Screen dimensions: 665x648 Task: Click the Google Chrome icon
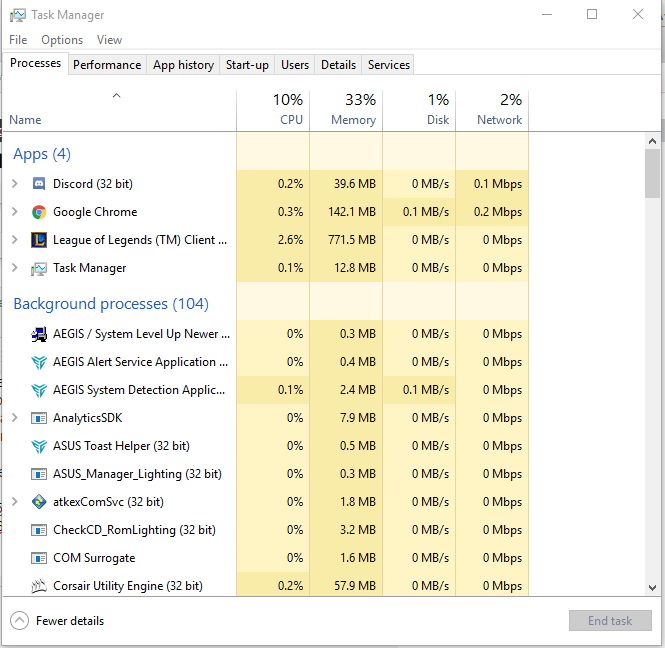[39, 212]
